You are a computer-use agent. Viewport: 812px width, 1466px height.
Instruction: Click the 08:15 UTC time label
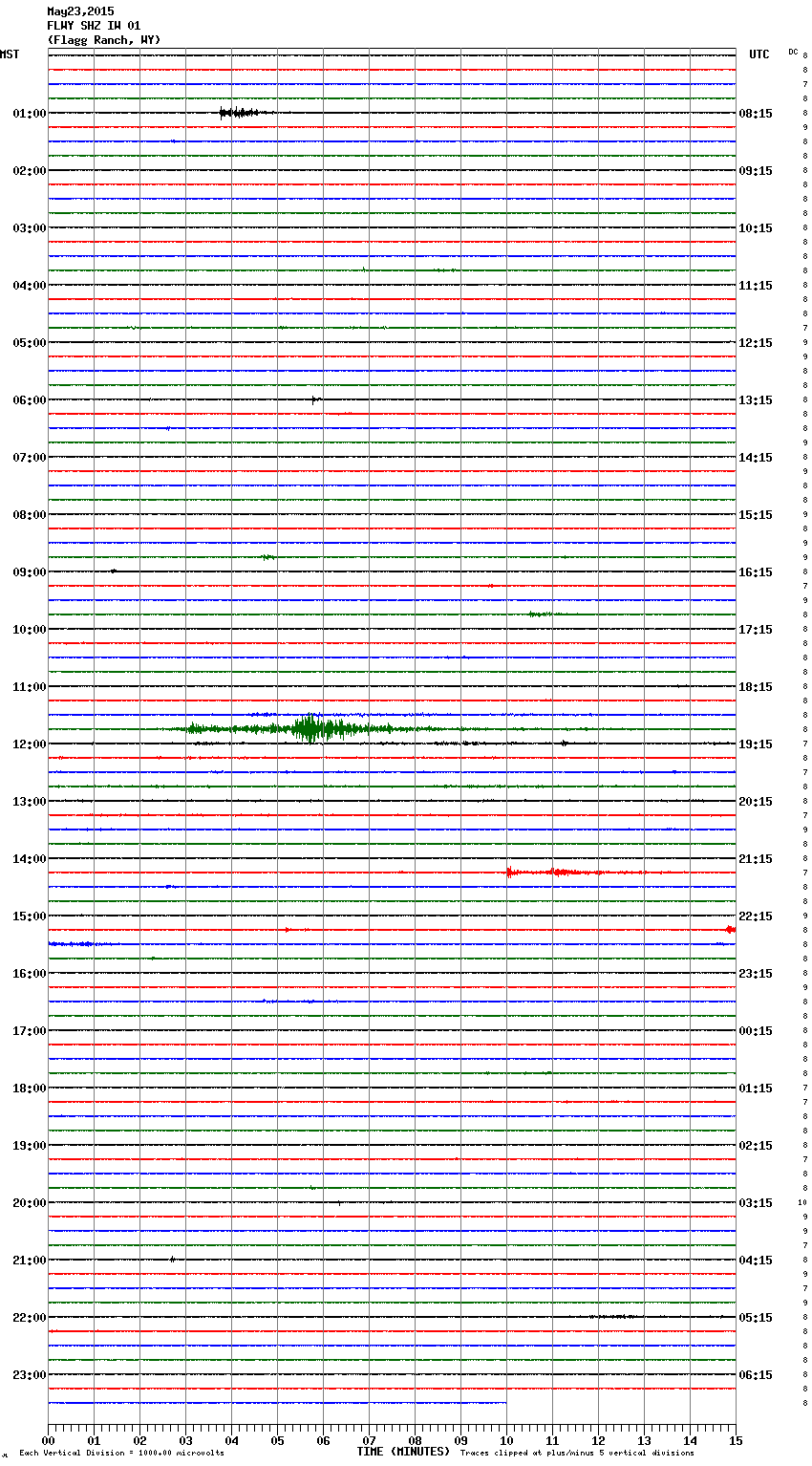[756, 114]
